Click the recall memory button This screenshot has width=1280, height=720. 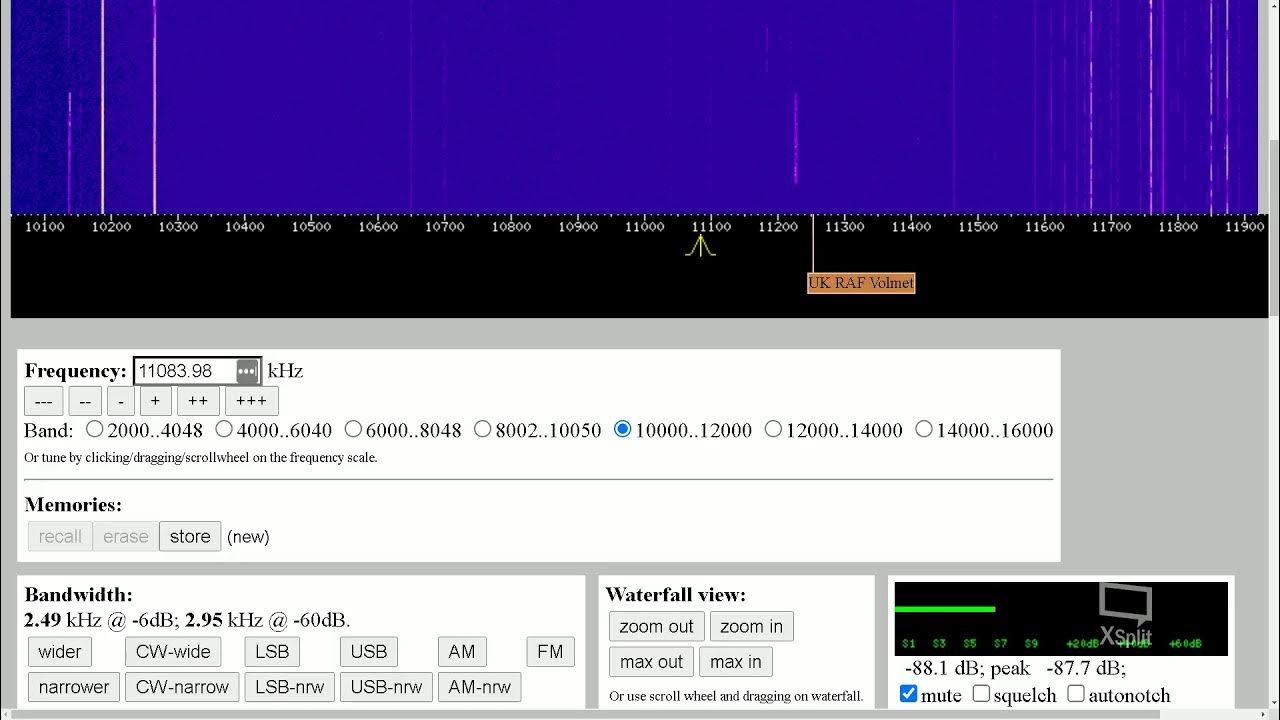coord(60,536)
